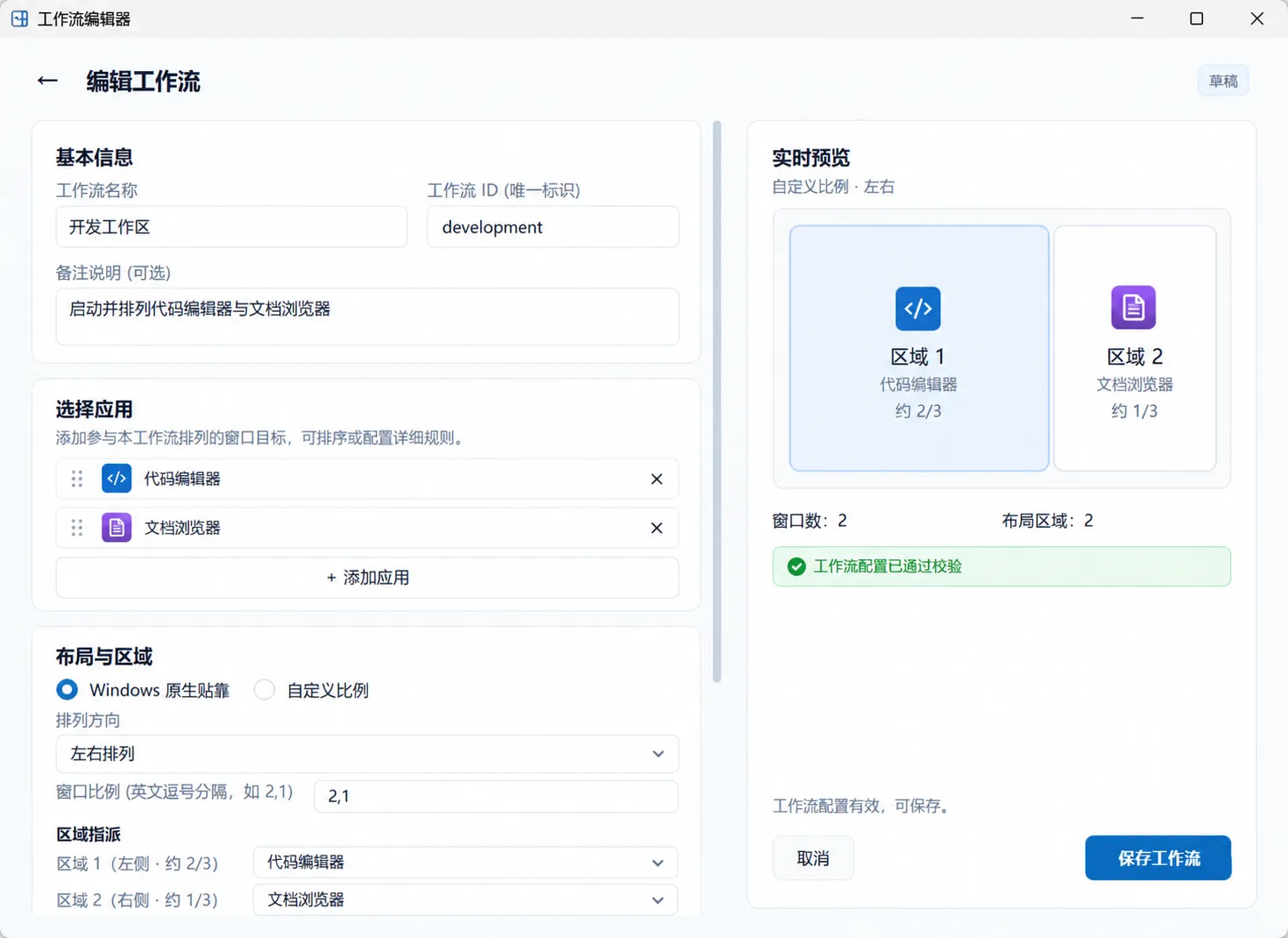Open the 区域 1 assignment dropdown
The image size is (1288, 938).
click(x=465, y=863)
